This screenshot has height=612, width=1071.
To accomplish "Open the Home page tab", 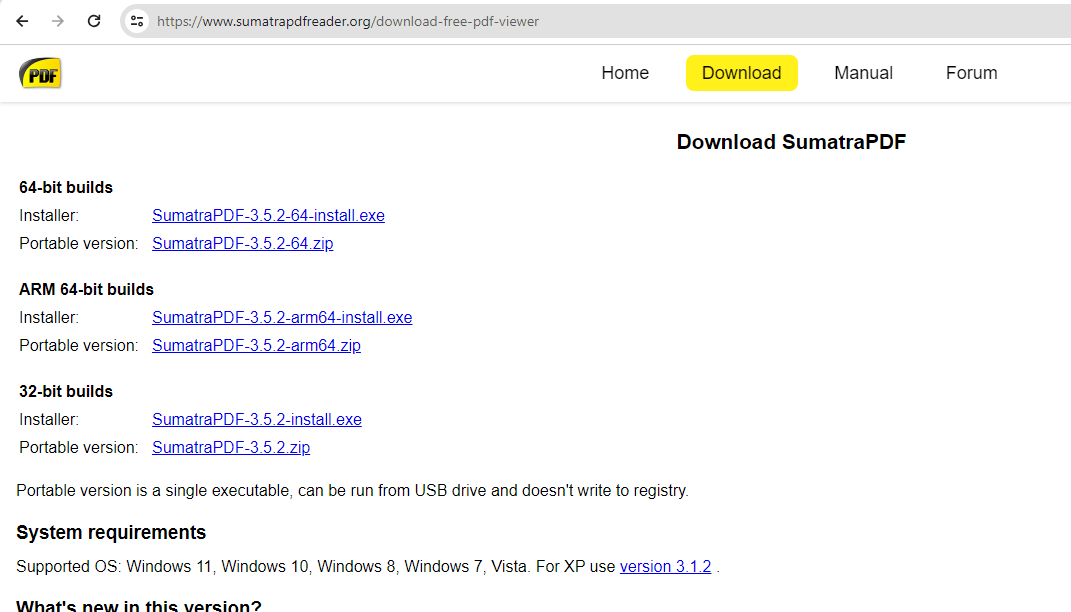I will (625, 73).
